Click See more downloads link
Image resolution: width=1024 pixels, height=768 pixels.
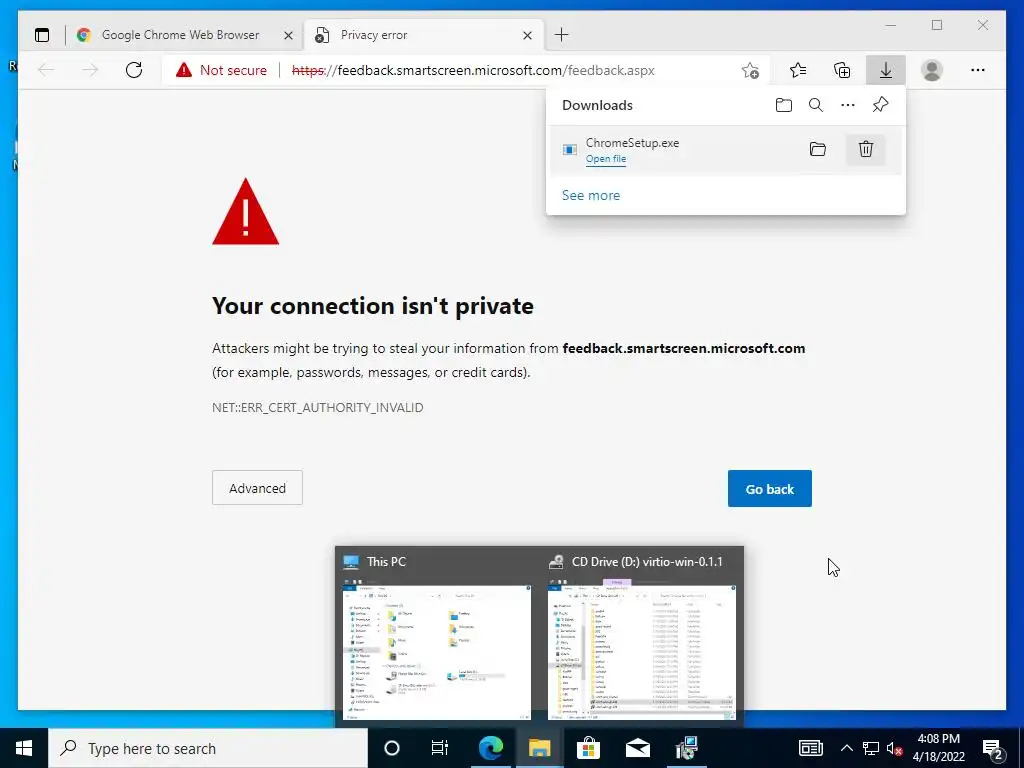[591, 195]
